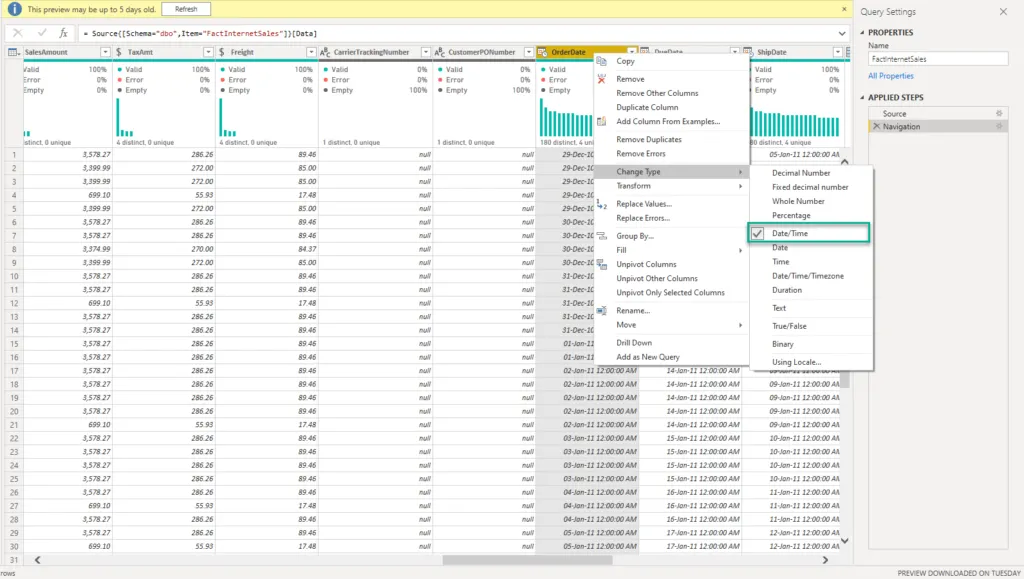Choose Remove Duplicates from the context menu
The image size is (1024, 579).
pyautogui.click(x=649, y=140)
